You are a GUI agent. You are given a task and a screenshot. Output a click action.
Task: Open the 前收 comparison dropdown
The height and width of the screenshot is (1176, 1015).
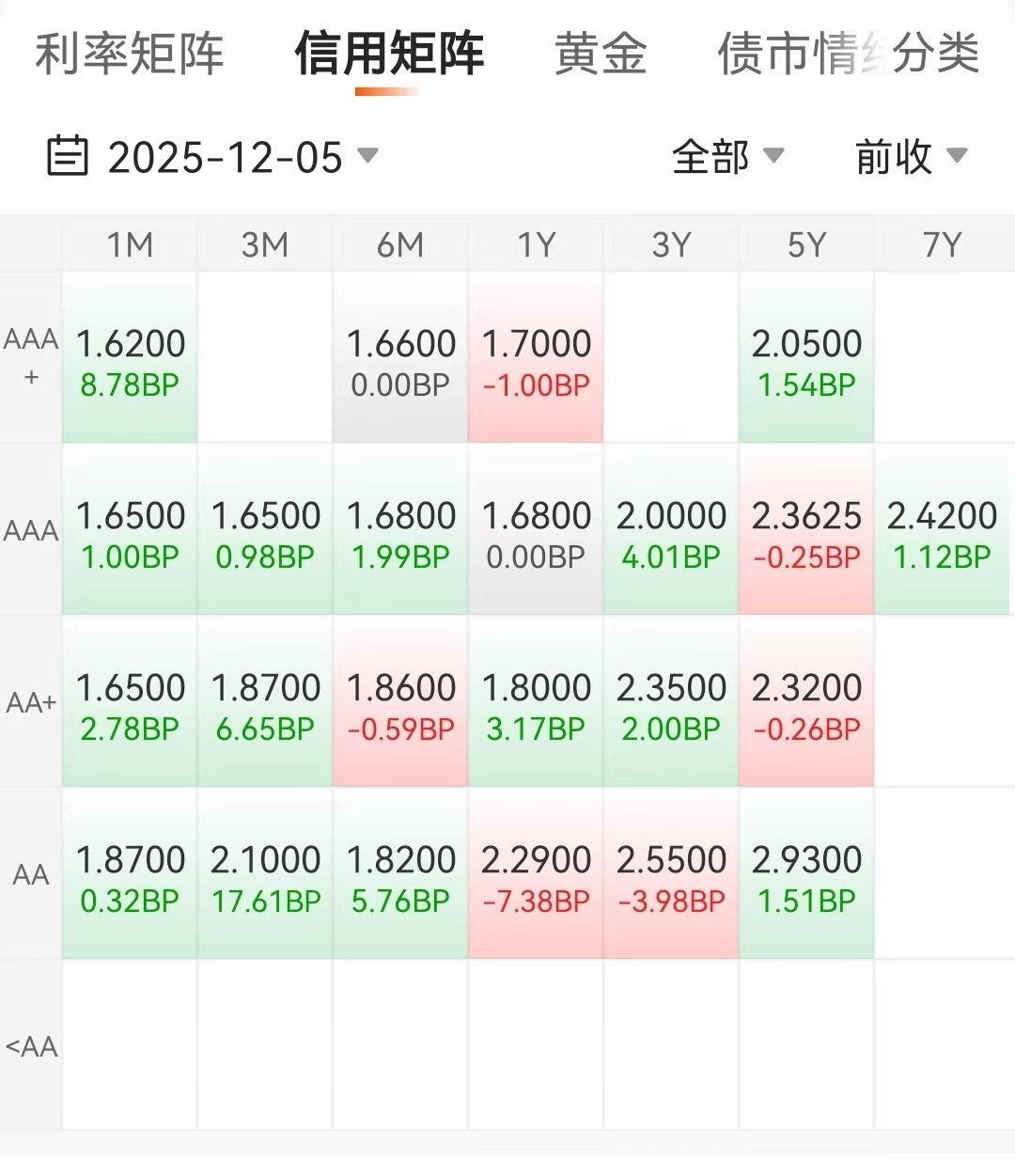[910, 156]
